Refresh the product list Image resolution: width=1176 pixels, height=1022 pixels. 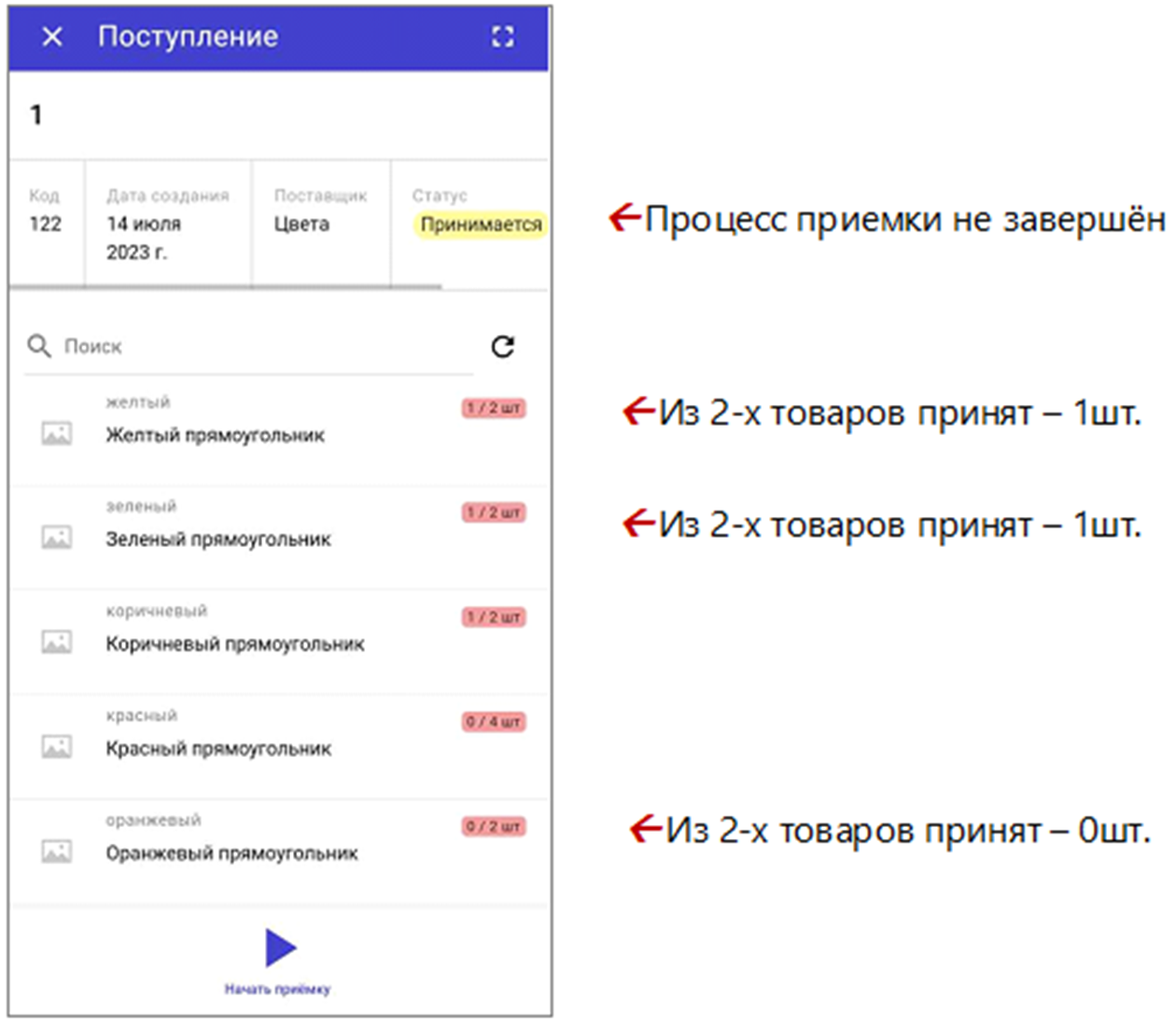(x=503, y=347)
